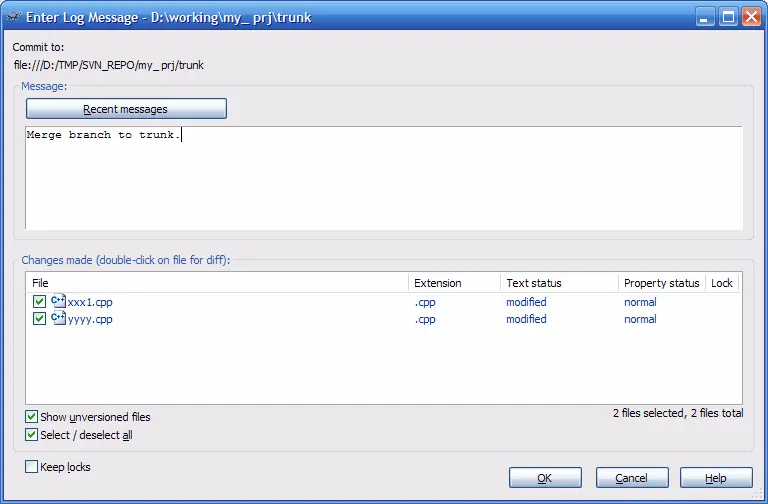Screen dimensions: 768x504
Task: Toggle Show unversioned files checkbox
Action: click(31, 417)
